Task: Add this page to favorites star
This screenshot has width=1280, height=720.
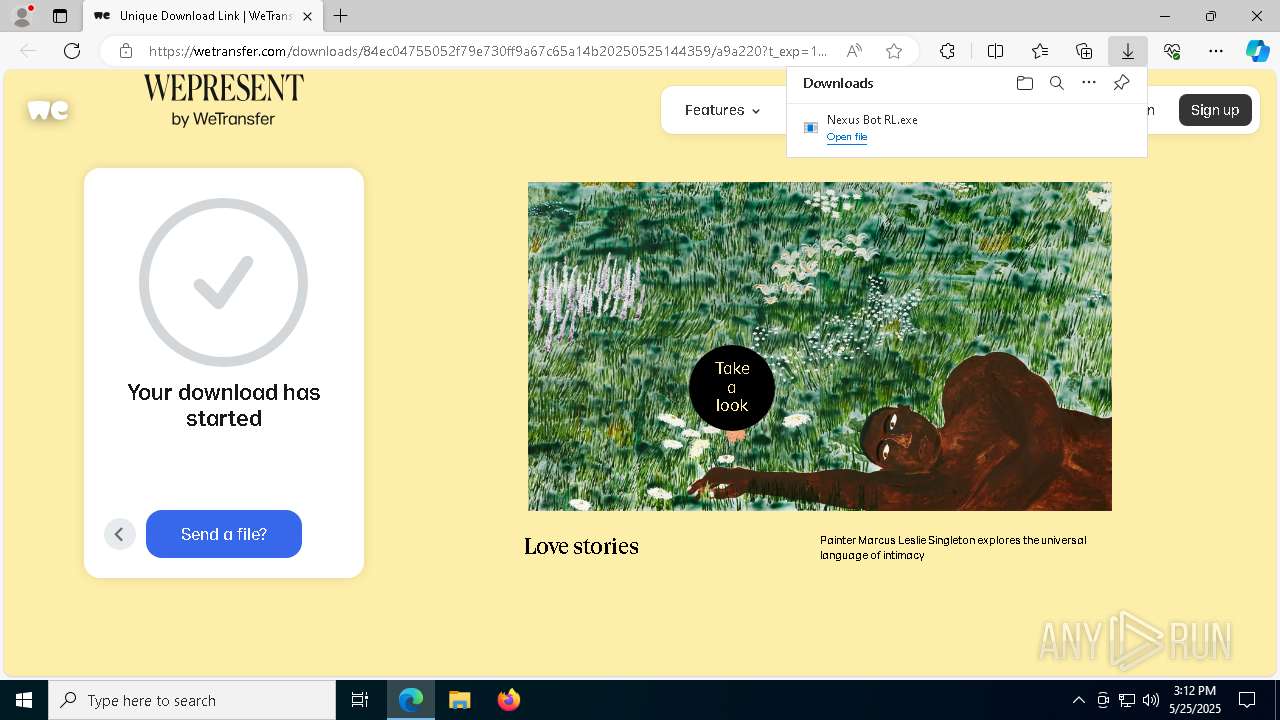Action: 894,51
